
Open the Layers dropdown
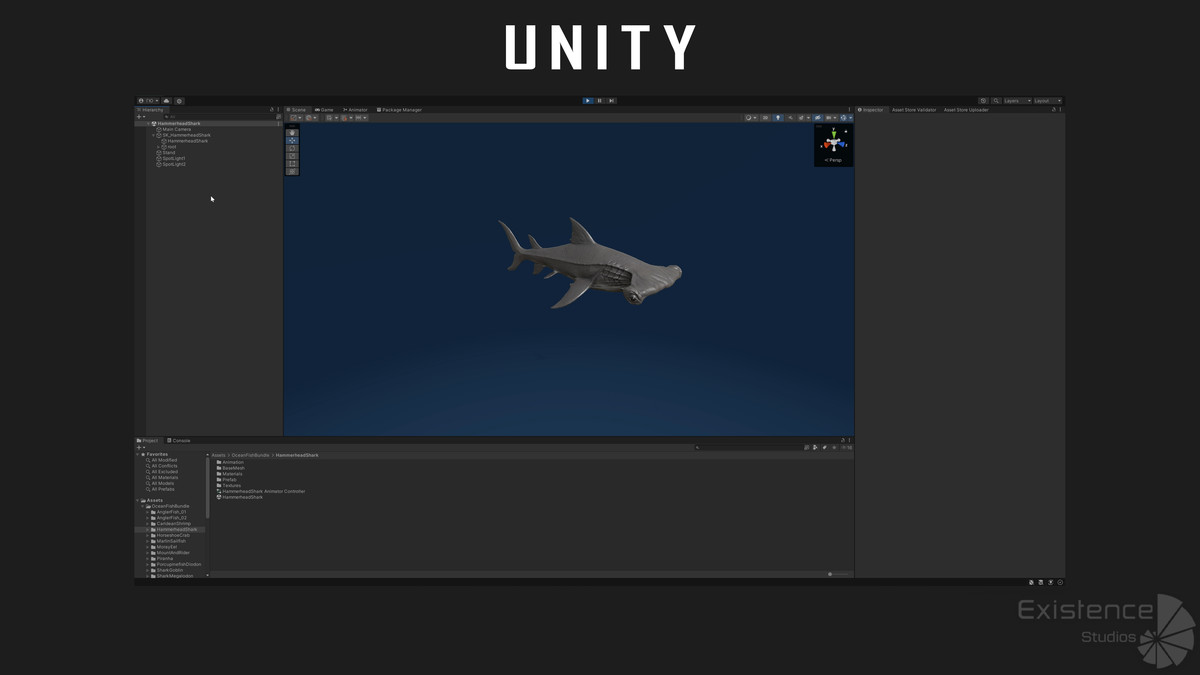pos(1015,101)
